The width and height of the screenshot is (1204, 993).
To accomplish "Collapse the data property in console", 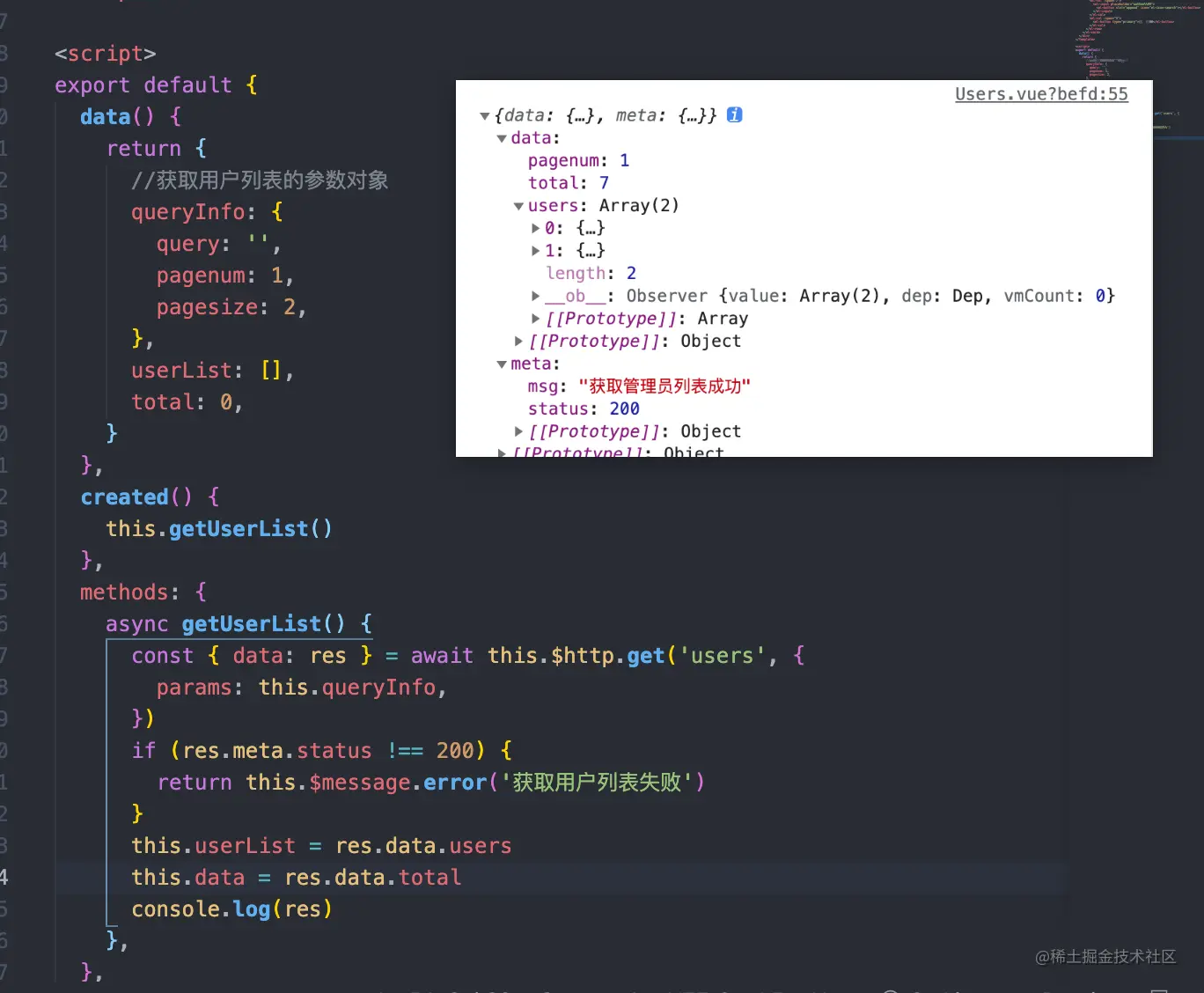I will pos(502,138).
